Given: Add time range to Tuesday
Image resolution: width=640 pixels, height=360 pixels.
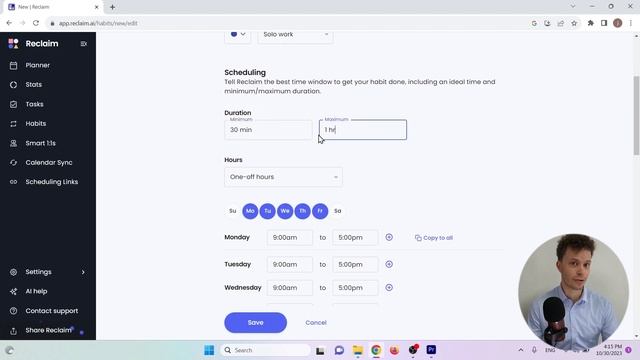Looking at the screenshot, I should pos(389,264).
